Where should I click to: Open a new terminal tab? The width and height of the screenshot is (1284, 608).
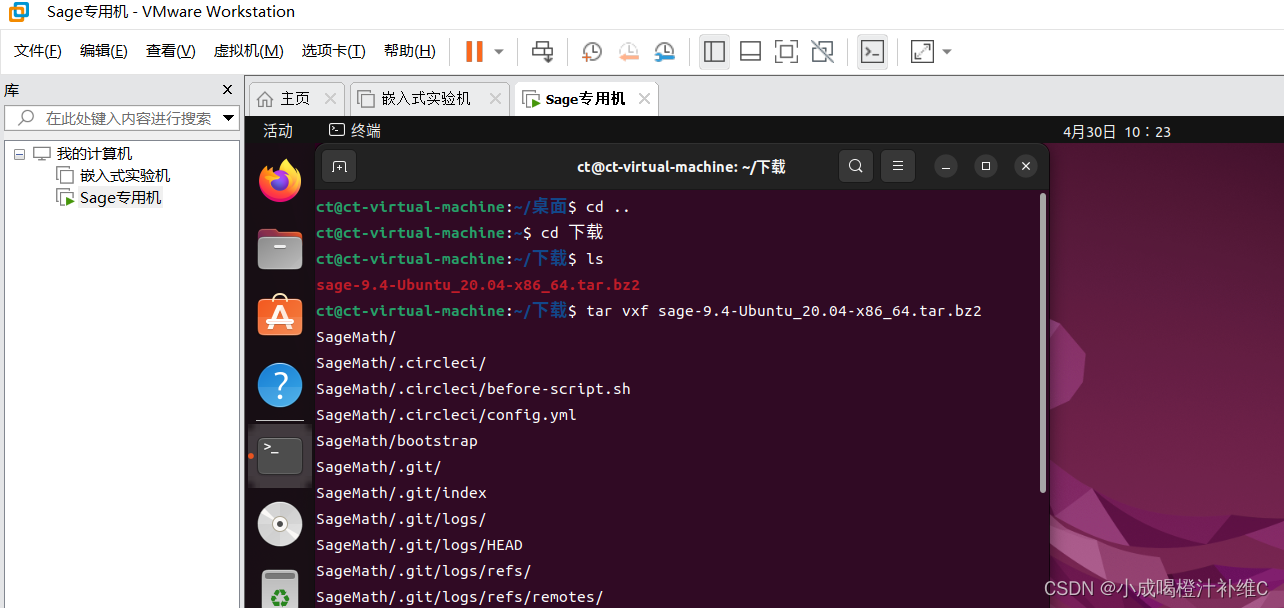tap(340, 167)
